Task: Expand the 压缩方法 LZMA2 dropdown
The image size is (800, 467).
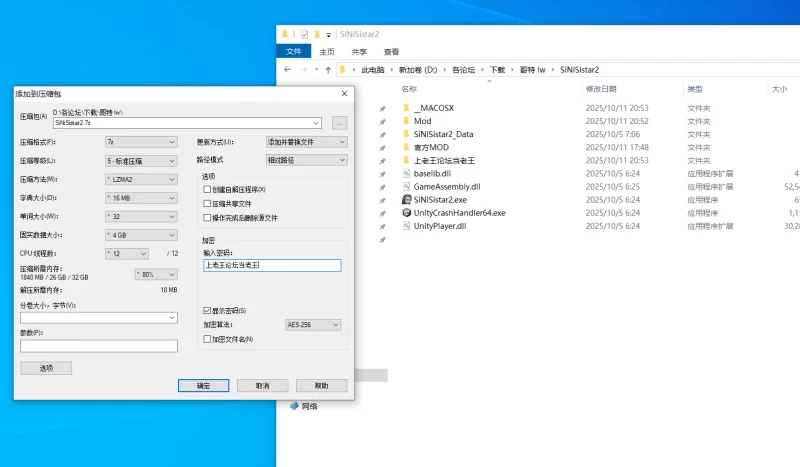Action: coord(141,179)
